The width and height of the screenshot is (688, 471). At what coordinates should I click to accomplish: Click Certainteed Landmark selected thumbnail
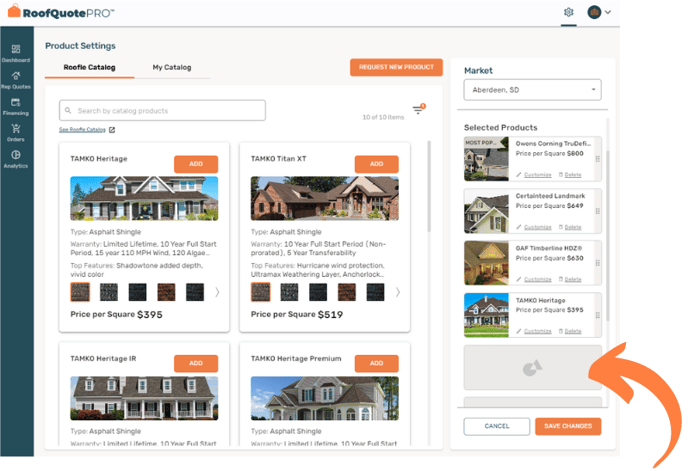pos(486,211)
